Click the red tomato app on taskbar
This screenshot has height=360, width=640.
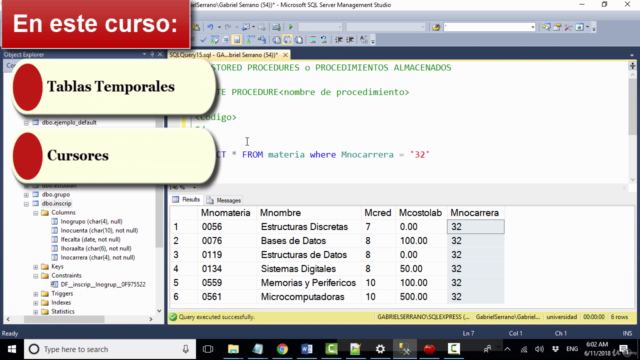[x=429, y=349]
